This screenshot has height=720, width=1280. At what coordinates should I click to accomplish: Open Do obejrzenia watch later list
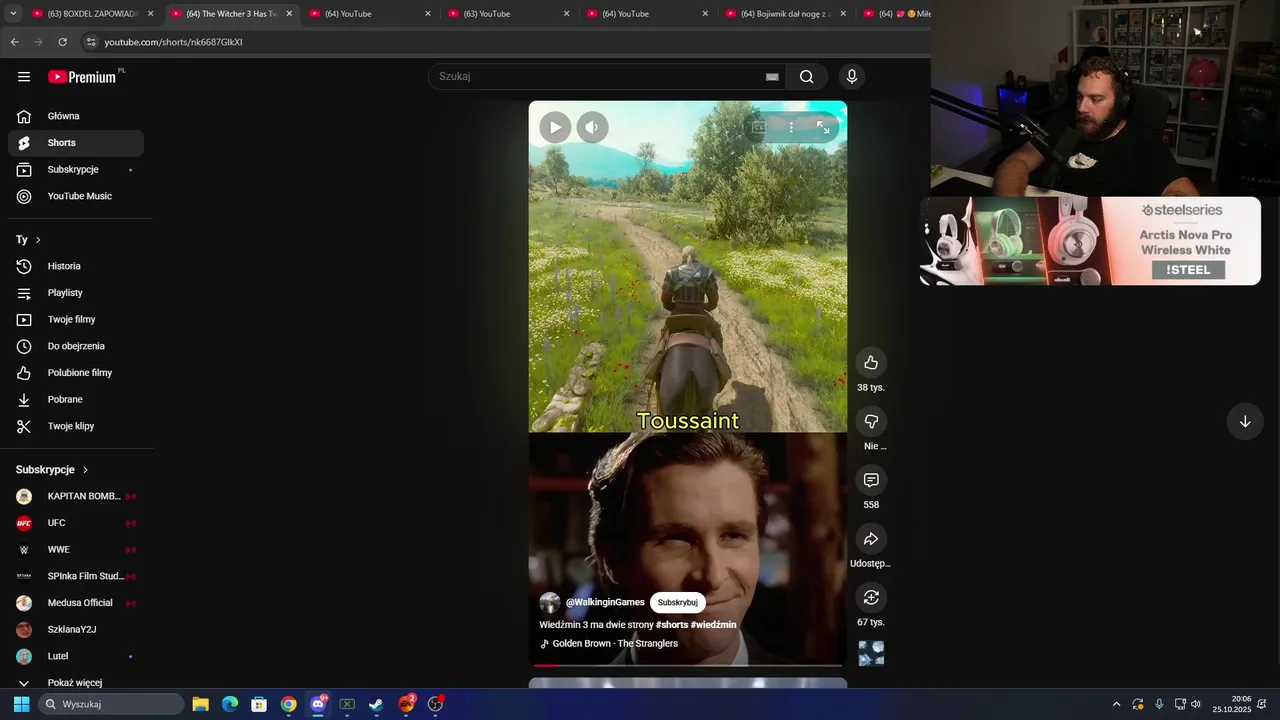76,346
